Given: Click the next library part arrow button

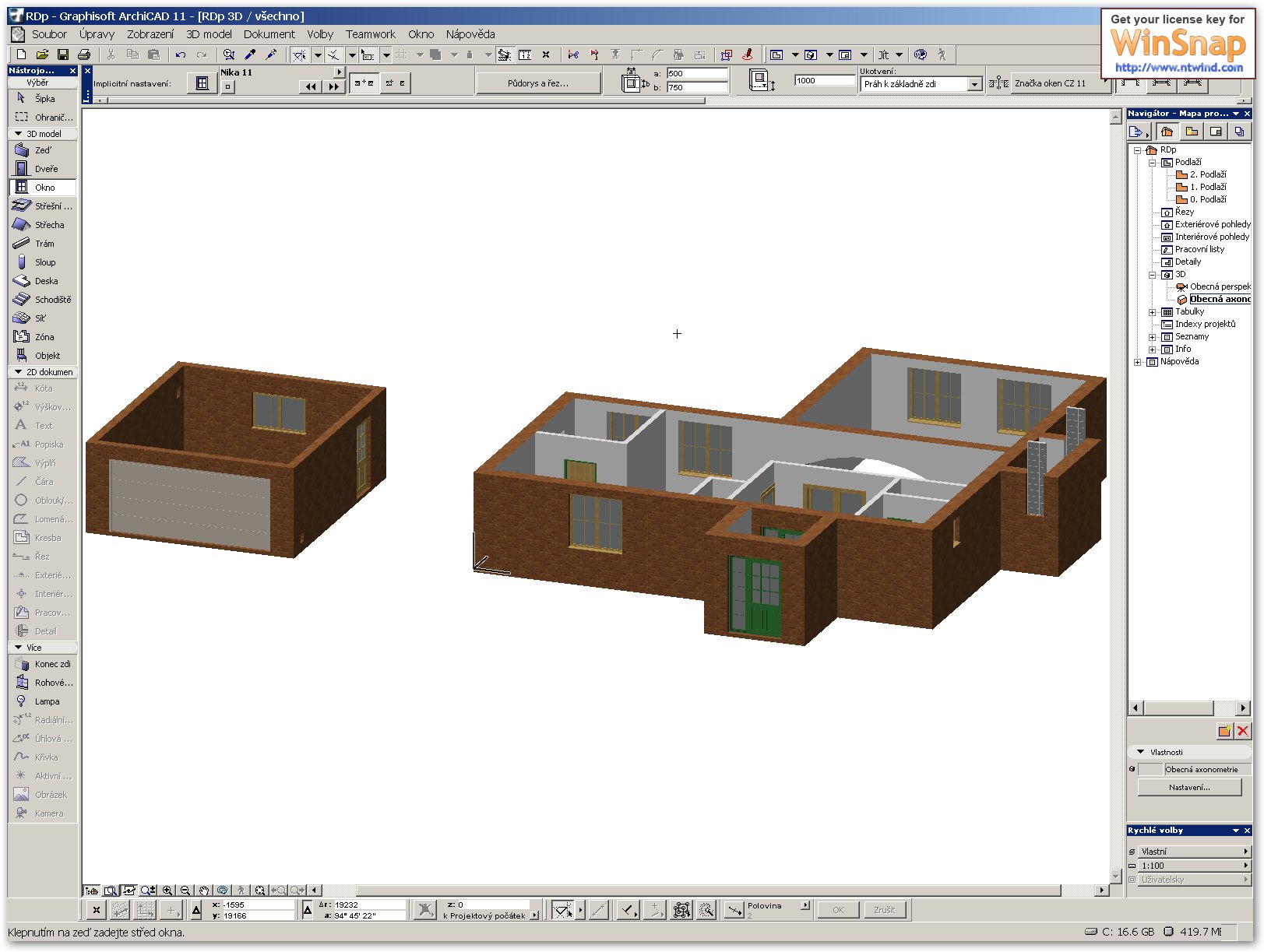Looking at the screenshot, I should 334,86.
